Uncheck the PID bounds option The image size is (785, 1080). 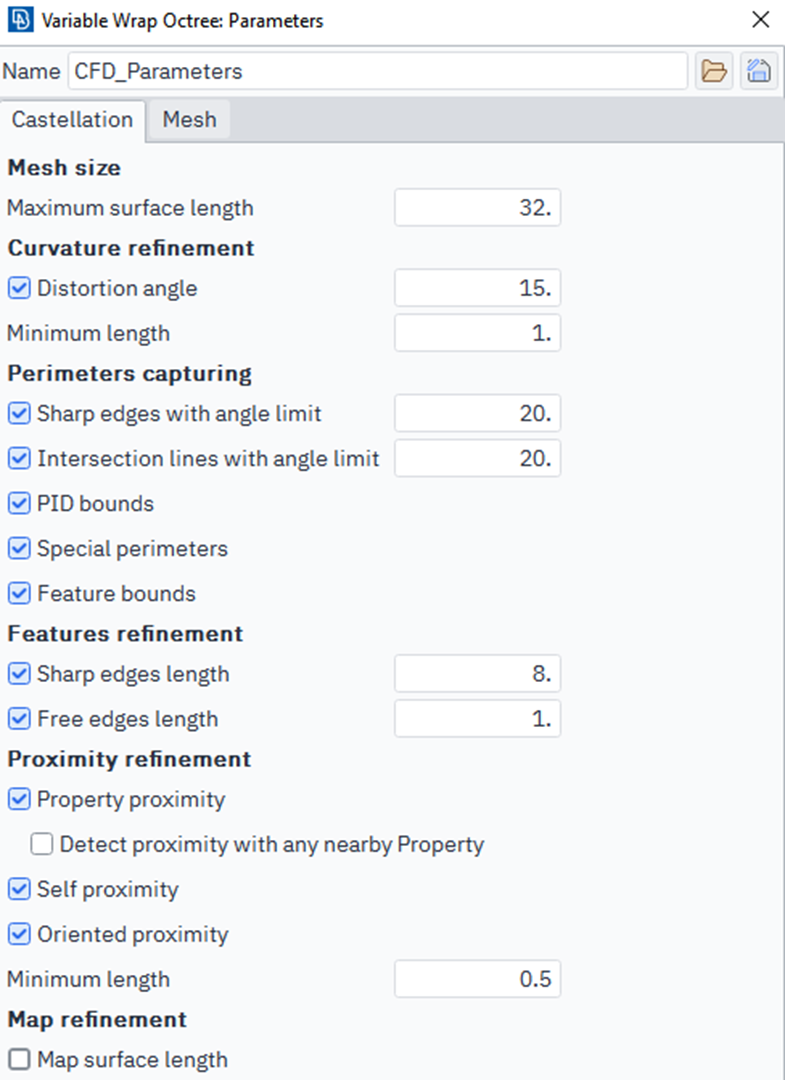pos(19,504)
